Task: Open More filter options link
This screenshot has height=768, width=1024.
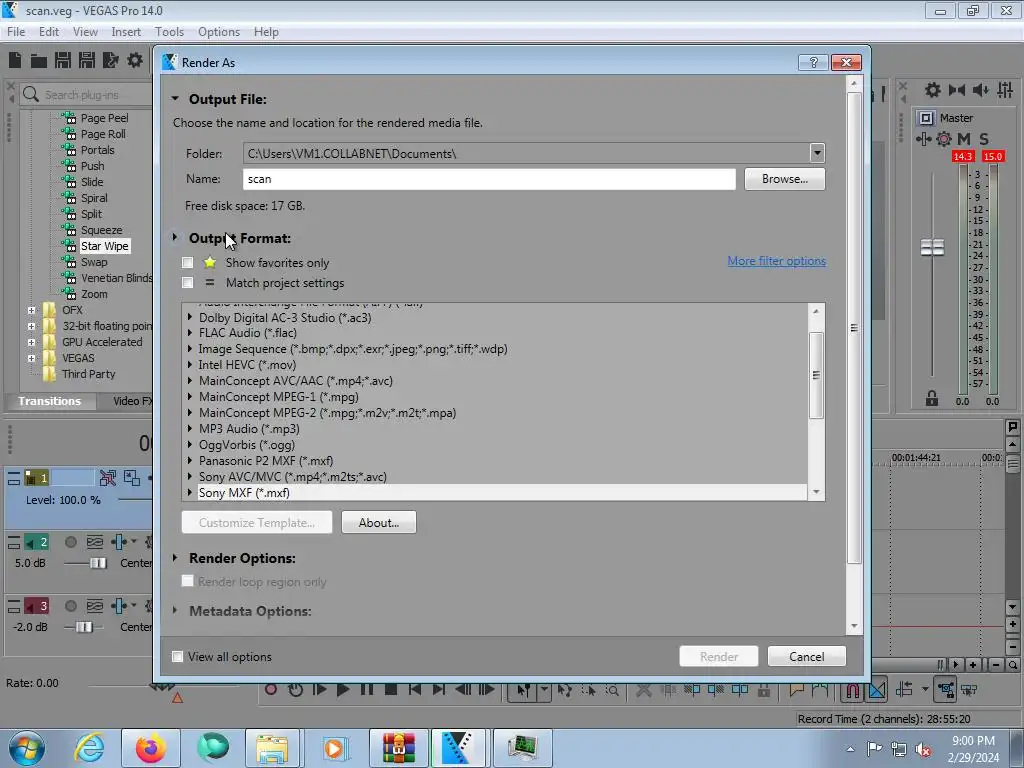Action: 776,261
